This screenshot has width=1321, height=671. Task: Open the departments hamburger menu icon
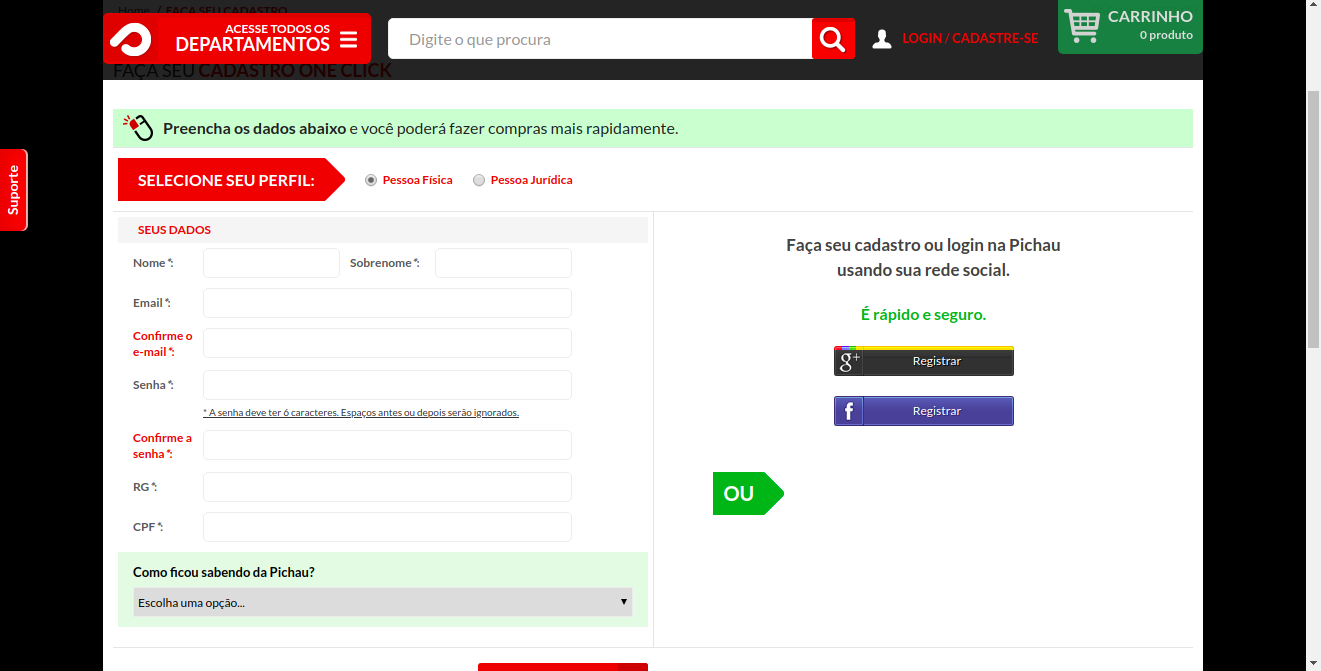point(348,40)
